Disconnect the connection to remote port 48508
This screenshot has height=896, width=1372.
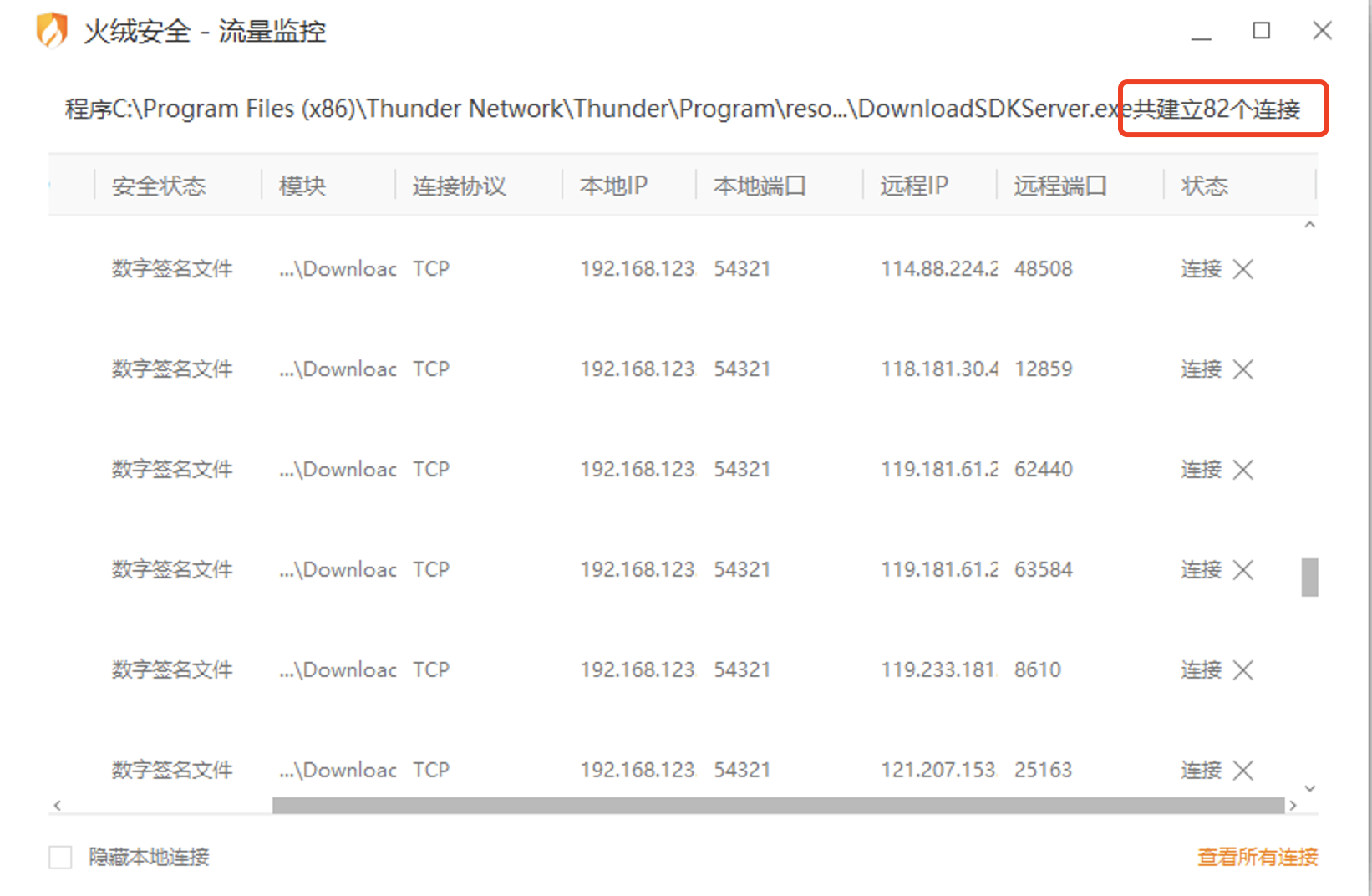click(1242, 269)
